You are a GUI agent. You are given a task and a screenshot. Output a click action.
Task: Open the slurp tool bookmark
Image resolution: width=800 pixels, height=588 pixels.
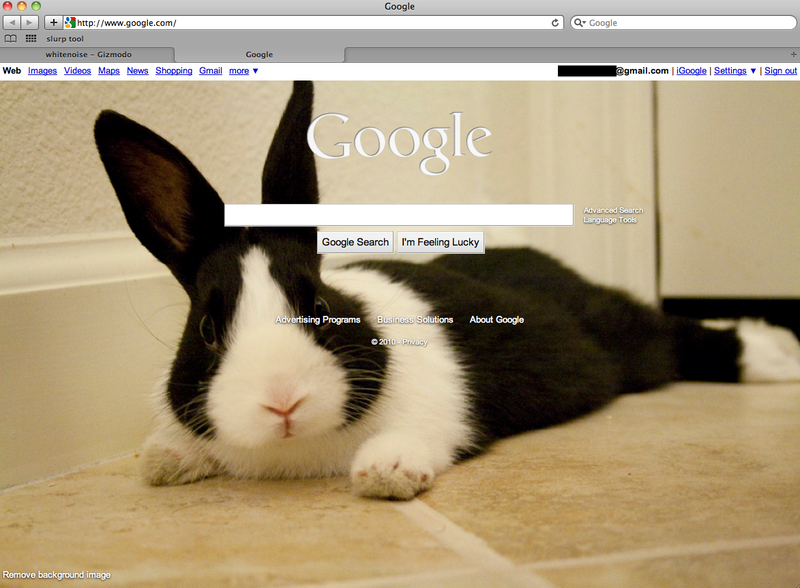(65, 39)
